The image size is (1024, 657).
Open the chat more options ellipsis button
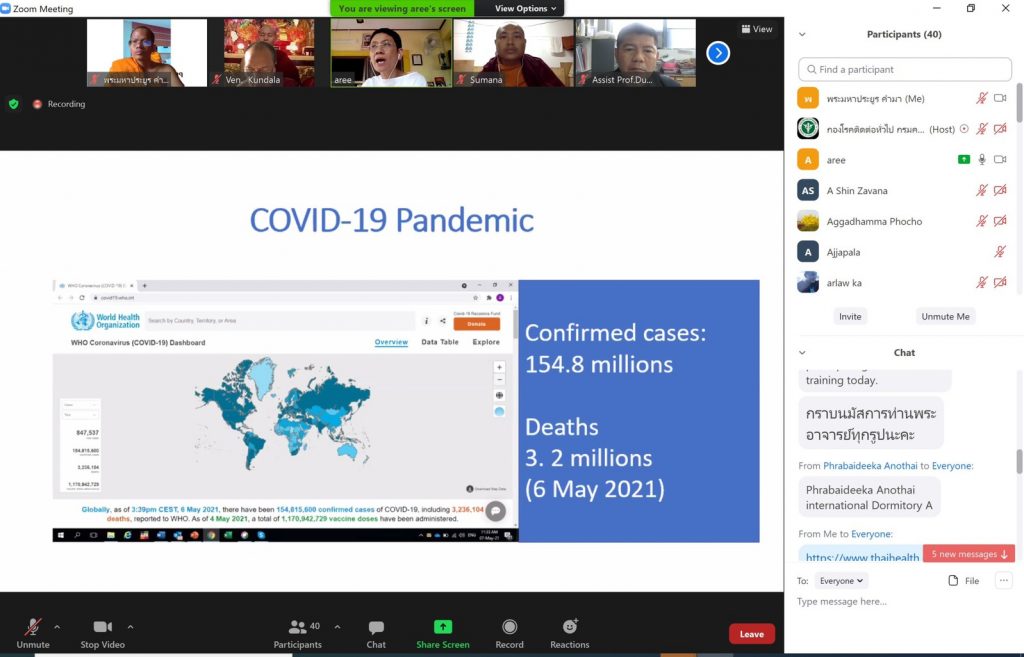point(1003,581)
